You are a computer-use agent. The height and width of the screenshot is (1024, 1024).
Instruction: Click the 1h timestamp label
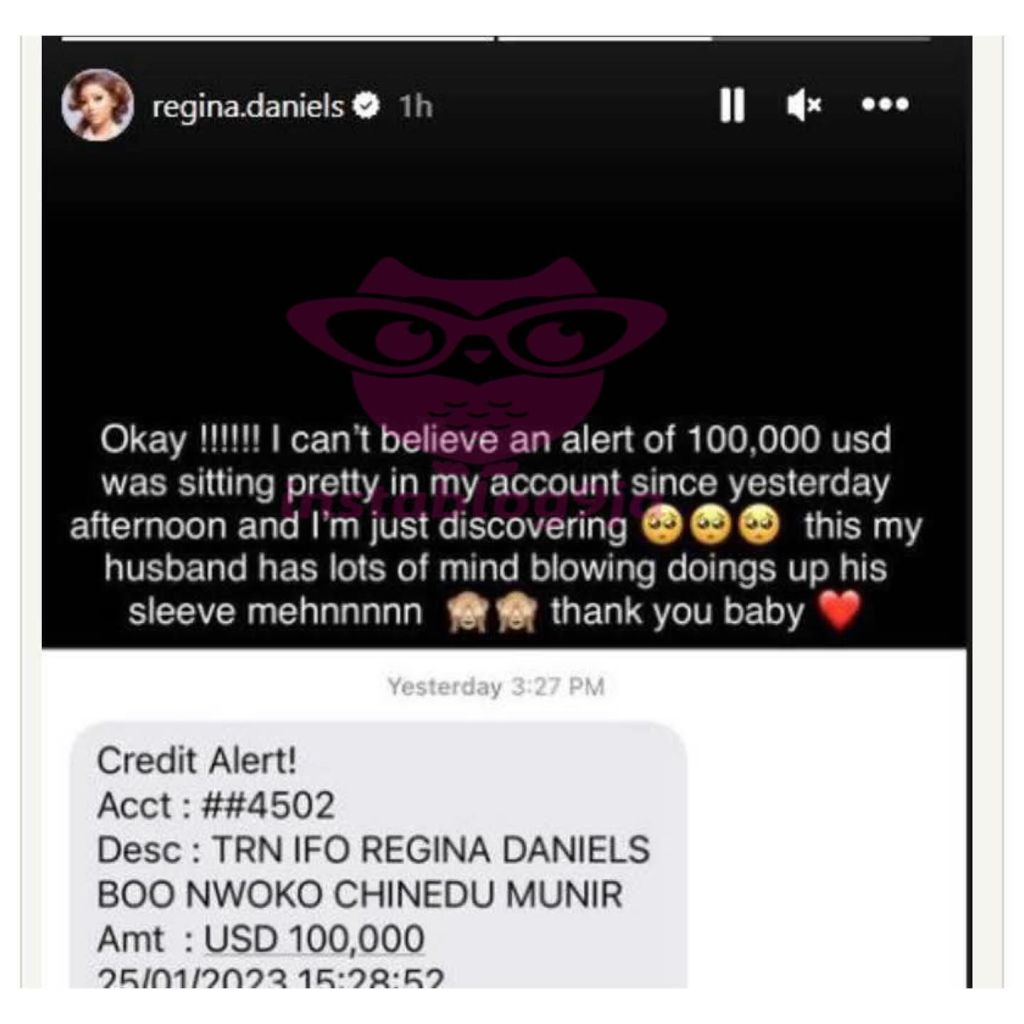[x=416, y=106]
